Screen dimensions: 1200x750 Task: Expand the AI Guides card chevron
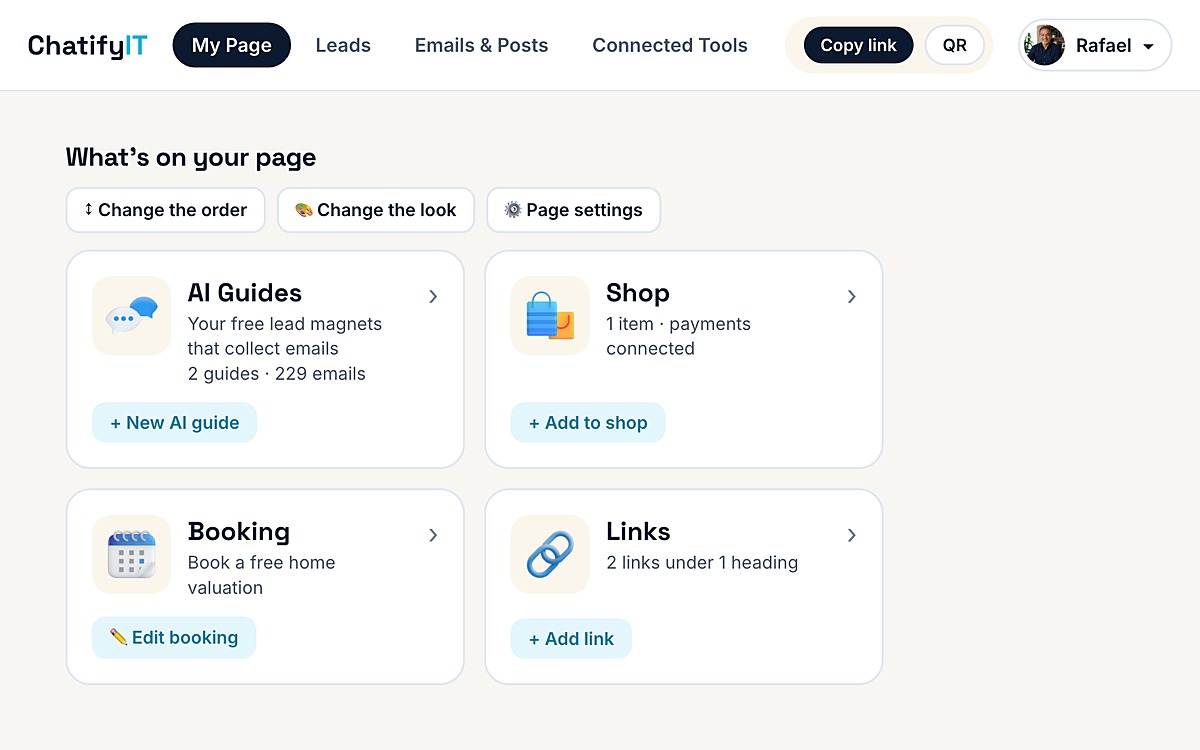(433, 296)
